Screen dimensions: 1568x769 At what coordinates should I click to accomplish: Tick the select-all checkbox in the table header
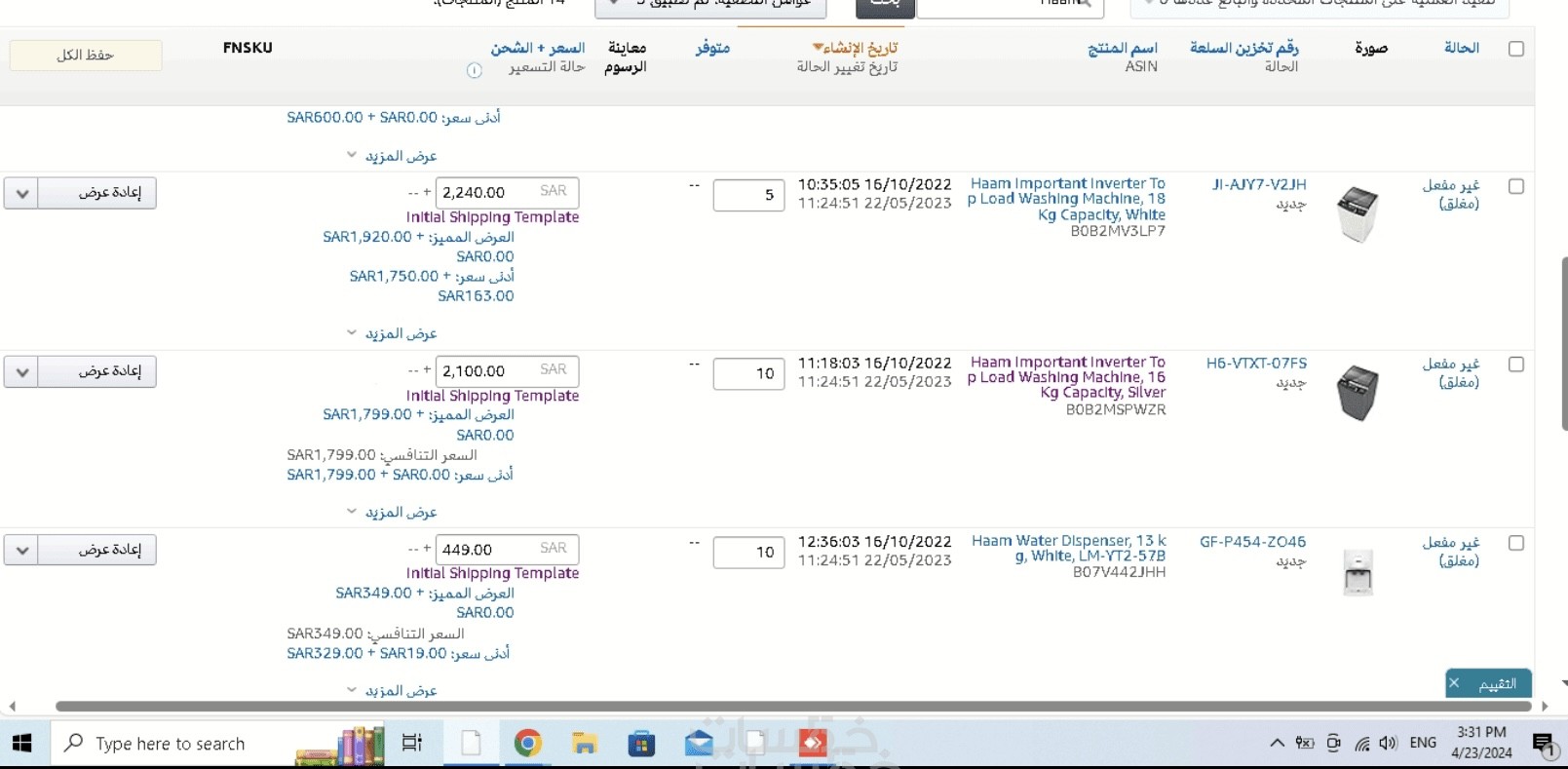(1516, 49)
